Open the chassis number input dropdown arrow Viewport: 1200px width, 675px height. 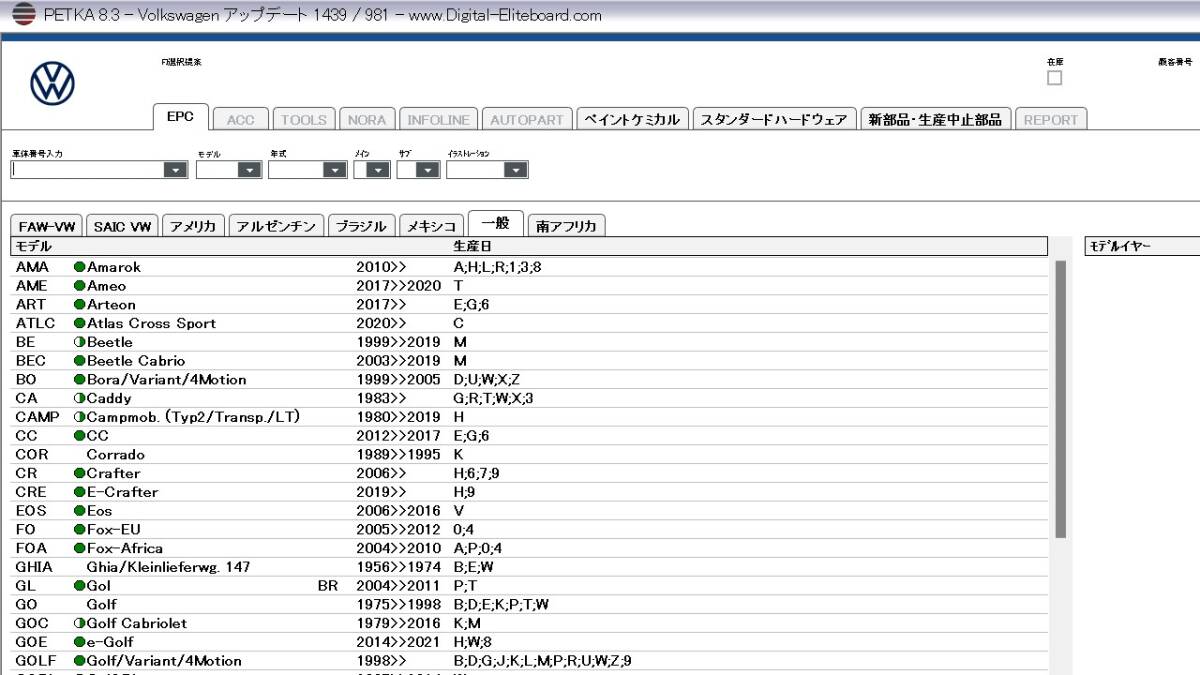coord(176,171)
